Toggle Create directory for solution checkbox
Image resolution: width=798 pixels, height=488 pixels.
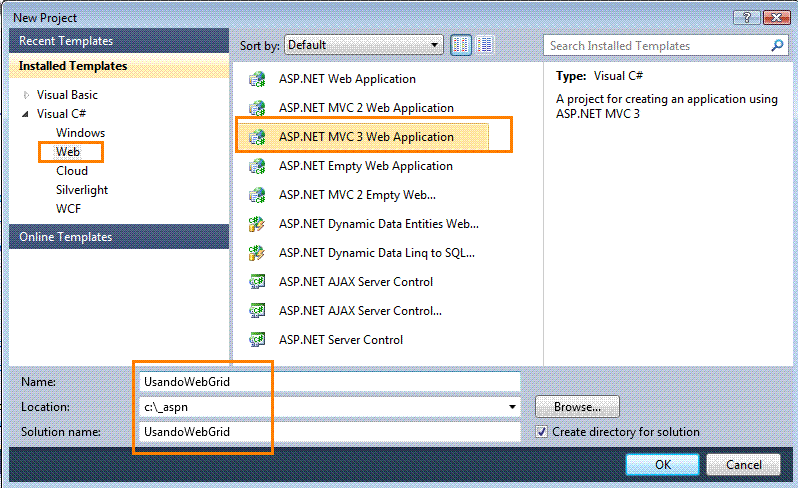click(542, 432)
